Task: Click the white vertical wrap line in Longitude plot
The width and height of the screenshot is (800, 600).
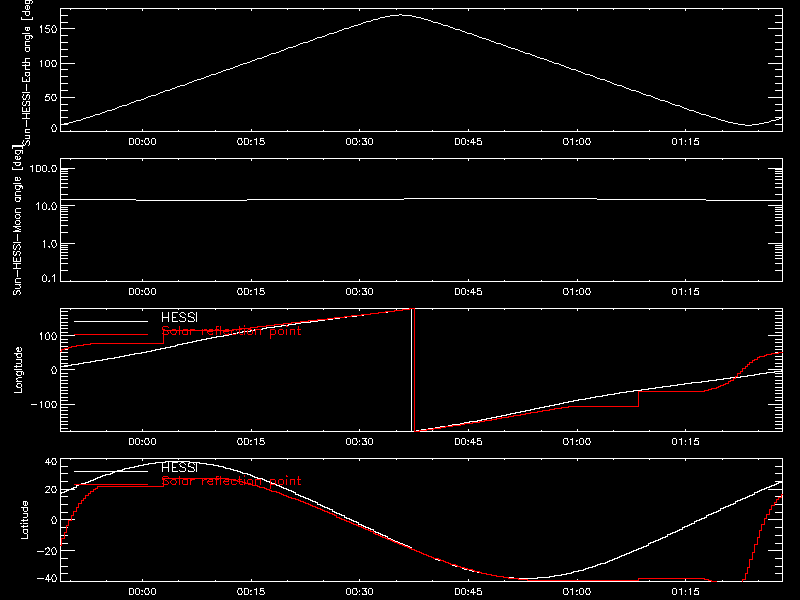Action: point(411,370)
